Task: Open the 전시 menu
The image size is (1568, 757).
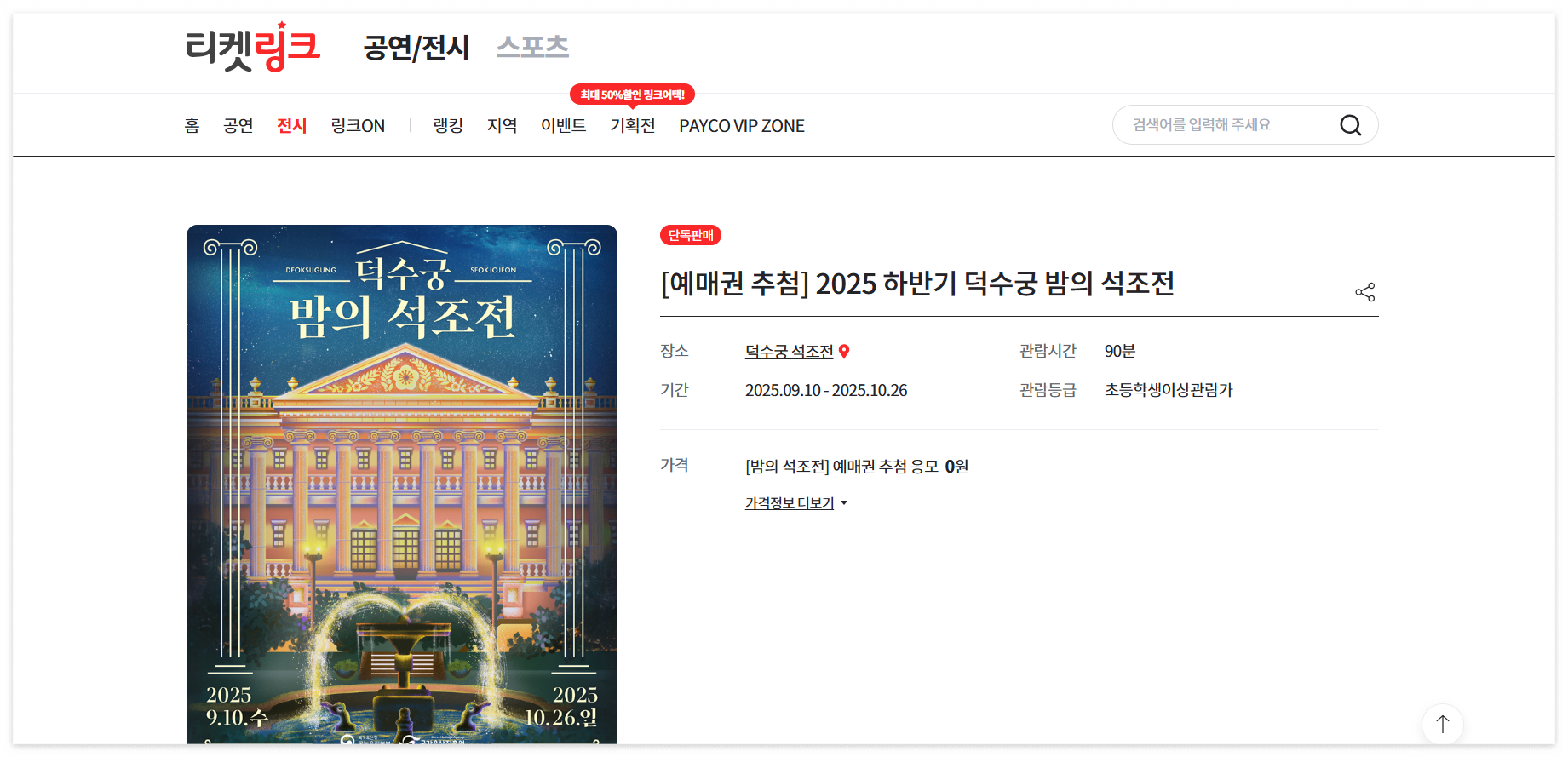Action: coord(292,126)
